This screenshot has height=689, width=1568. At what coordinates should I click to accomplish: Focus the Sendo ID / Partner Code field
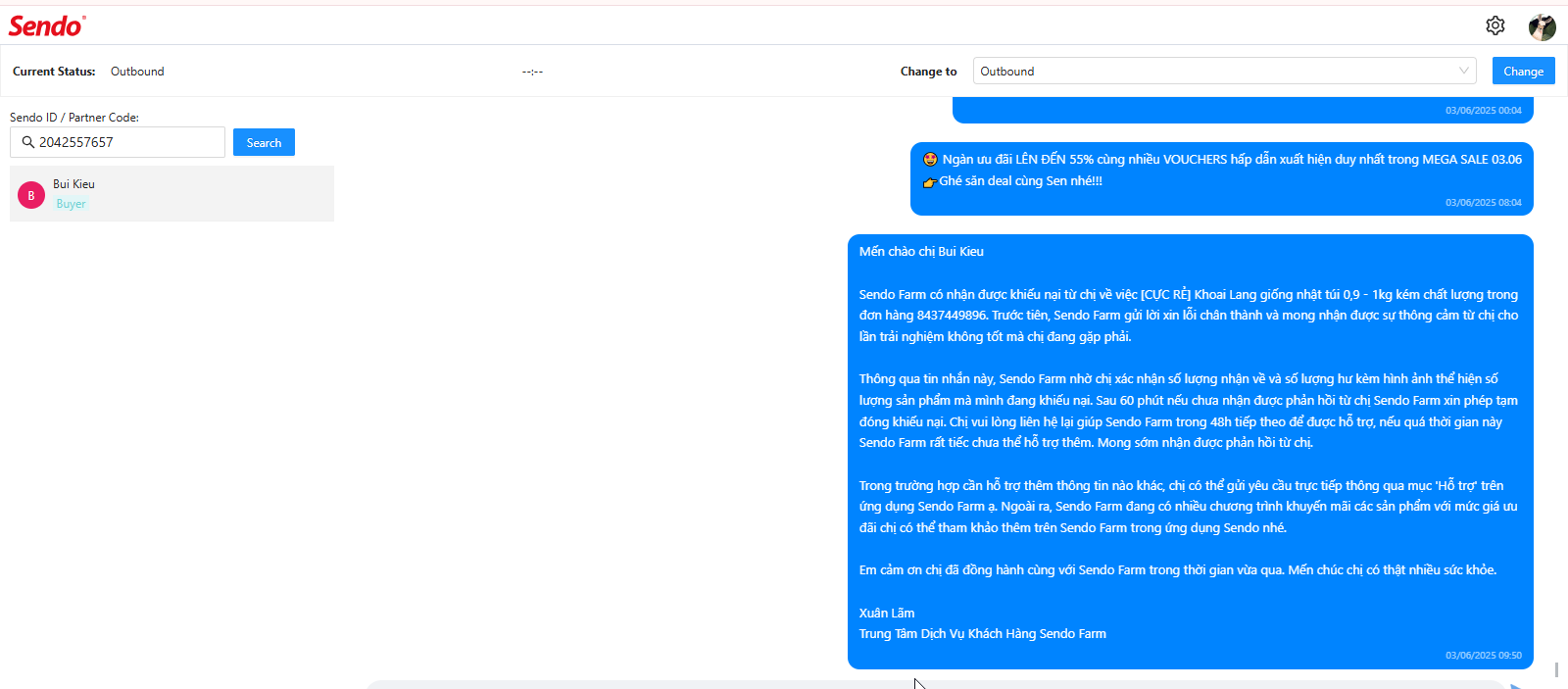tap(118, 142)
